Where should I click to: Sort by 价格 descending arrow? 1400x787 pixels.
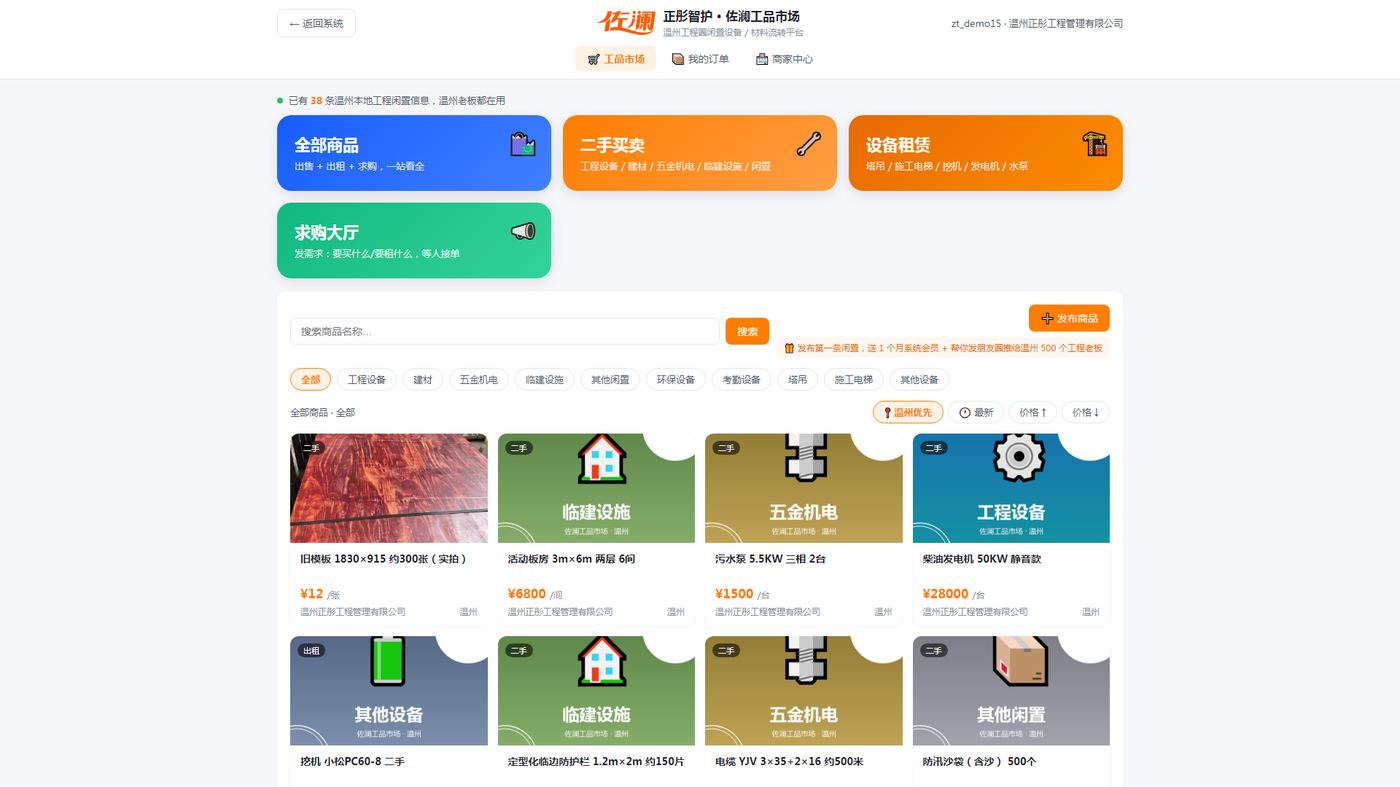tap(1085, 412)
